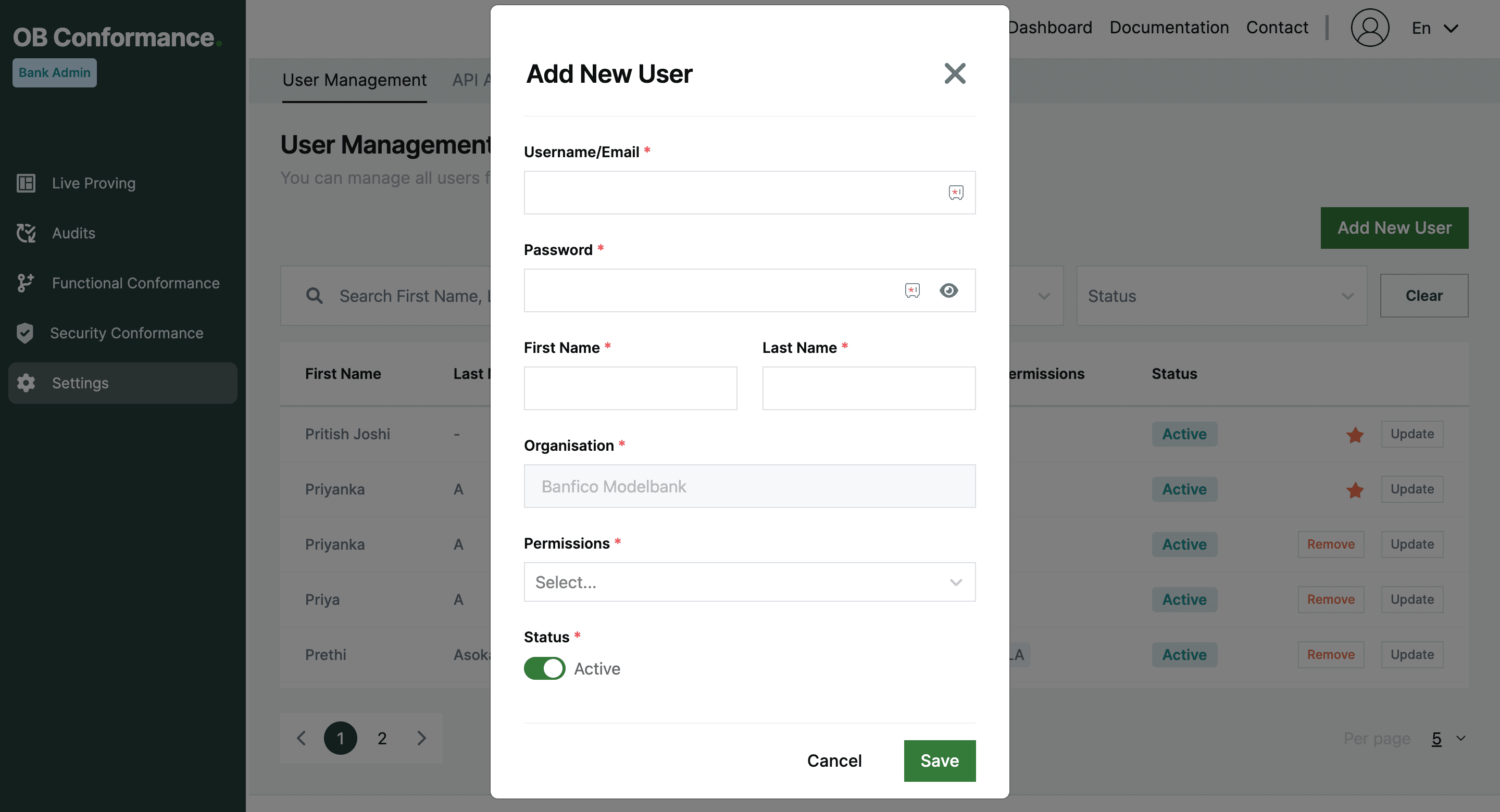Image resolution: width=1500 pixels, height=812 pixels.
Task: Open Documentation in top navigation
Action: click(1169, 28)
